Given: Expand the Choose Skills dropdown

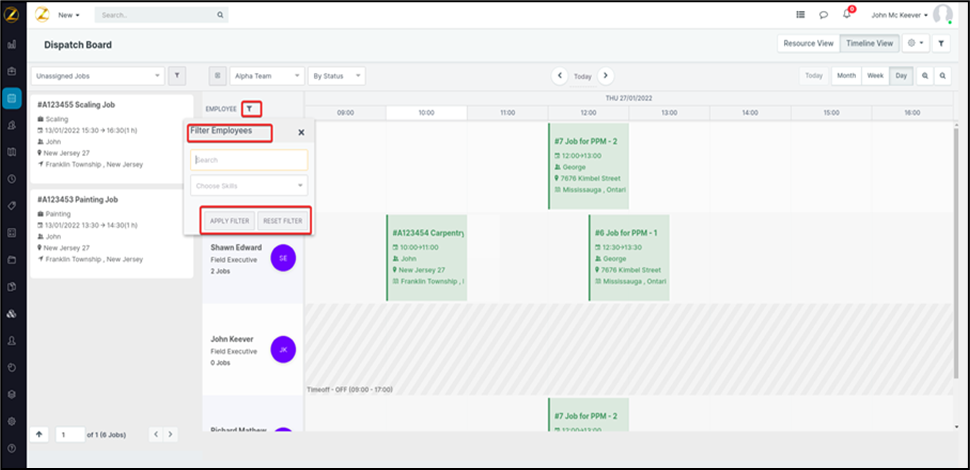Looking at the screenshot, I should coord(249,185).
